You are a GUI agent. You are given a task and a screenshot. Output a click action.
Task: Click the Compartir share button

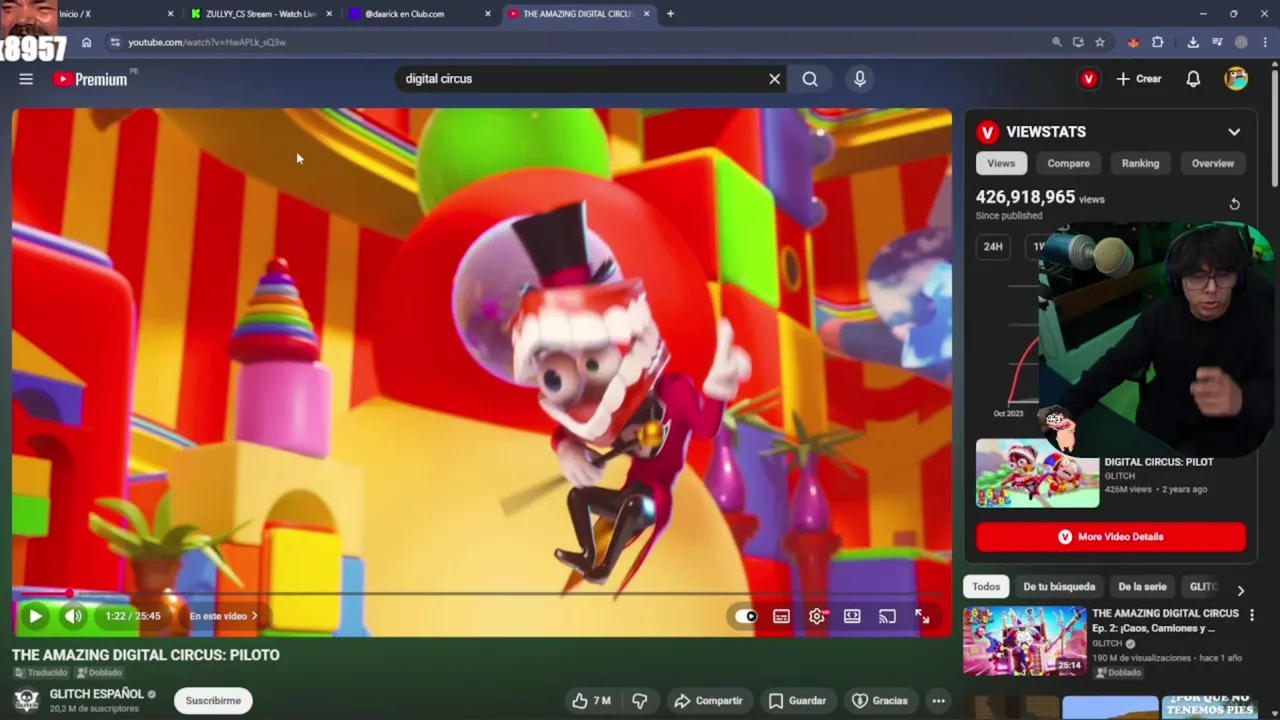708,701
